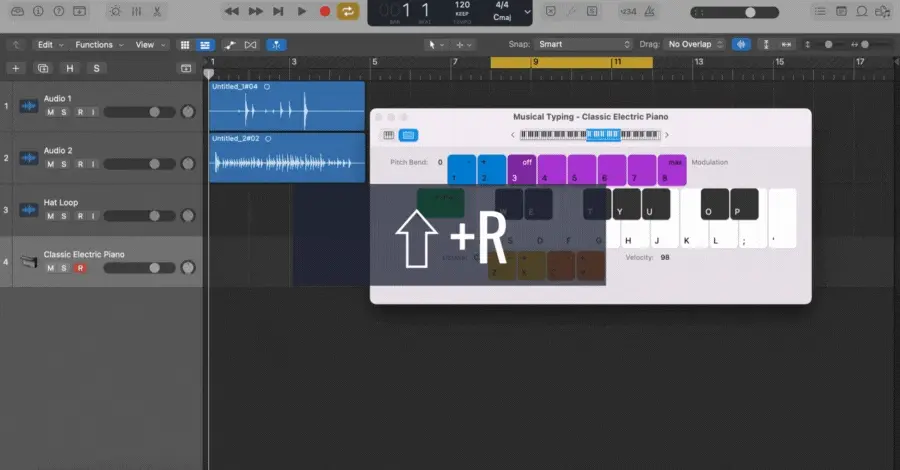Click the yellow cycle range in ruler
The height and width of the screenshot is (470, 900).
coord(571,62)
